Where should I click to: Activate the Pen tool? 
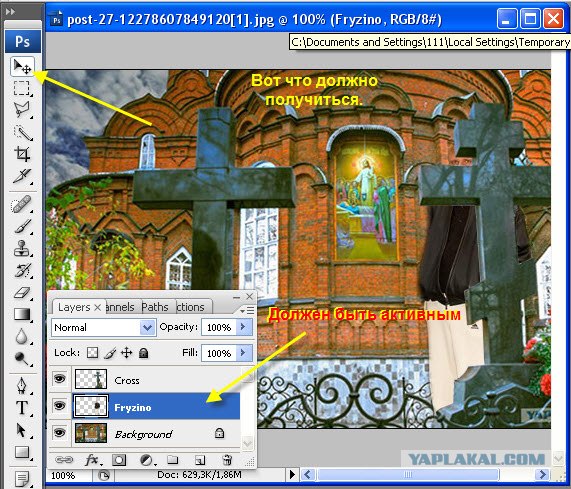click(22, 386)
